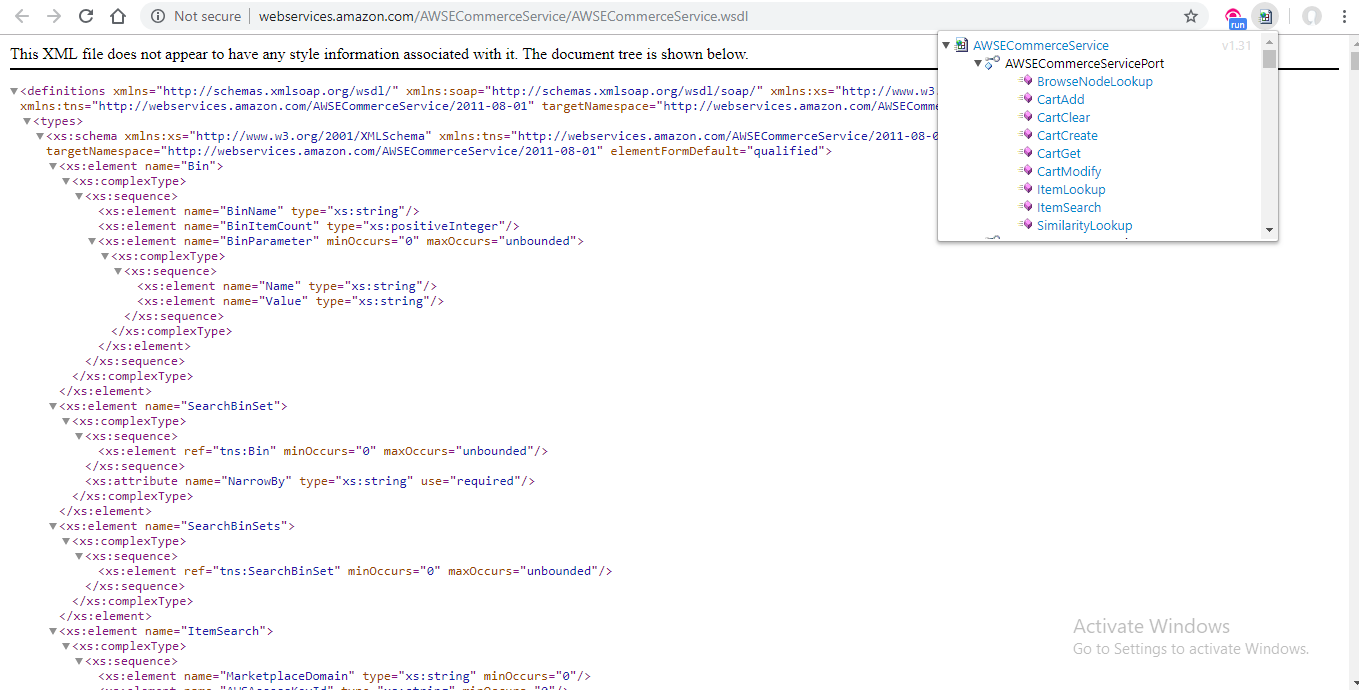This screenshot has height=690, width=1359.
Task: Click the CartClear operation icon
Action: (1025, 117)
